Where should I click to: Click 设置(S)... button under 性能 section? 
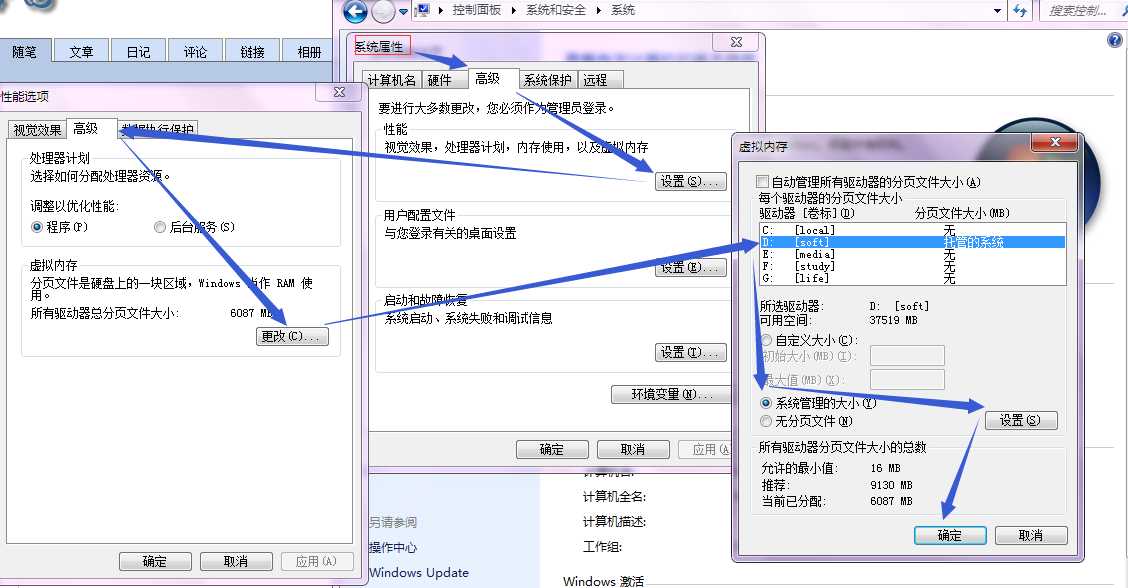click(x=691, y=181)
